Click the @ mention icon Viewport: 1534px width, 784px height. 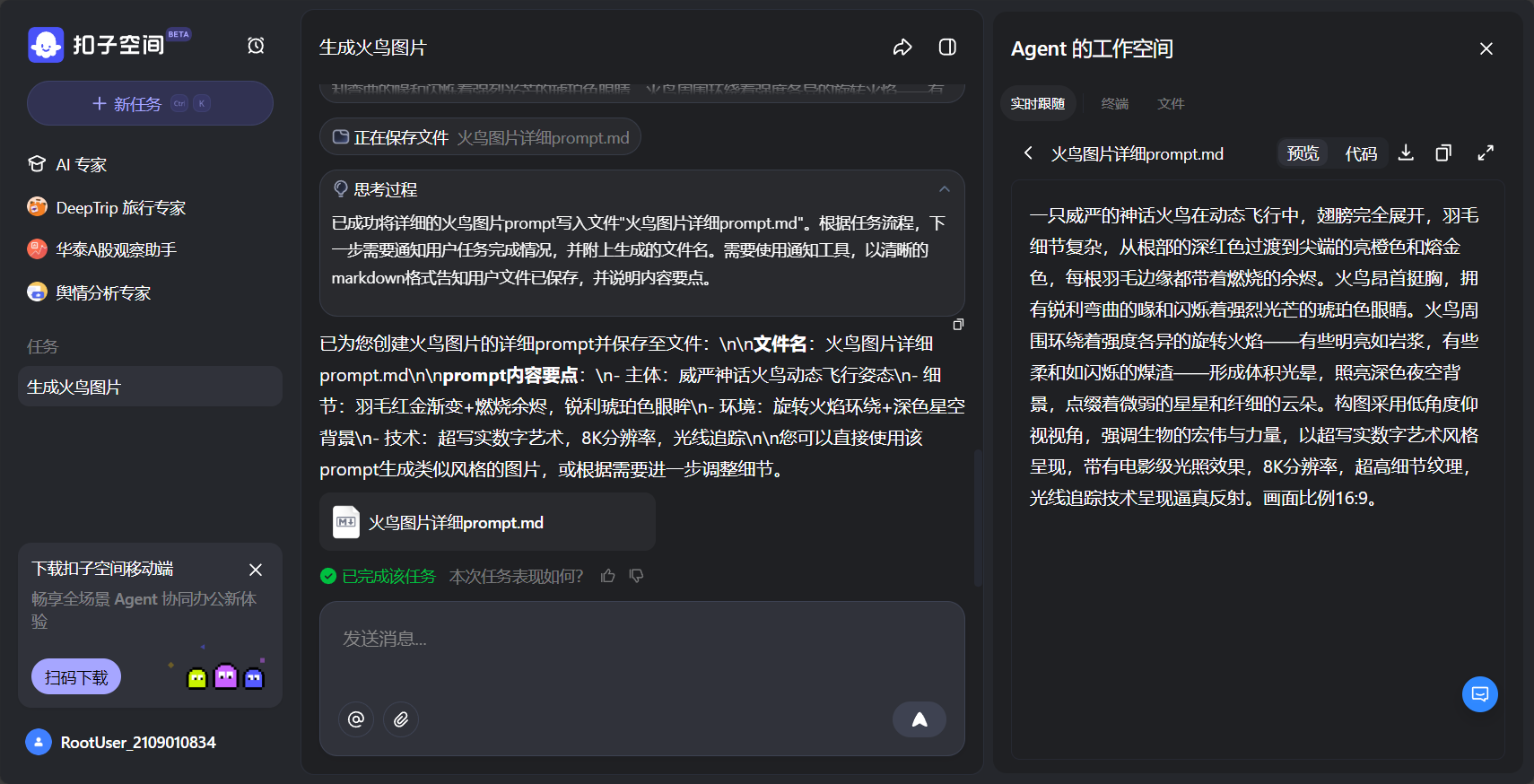(x=356, y=719)
